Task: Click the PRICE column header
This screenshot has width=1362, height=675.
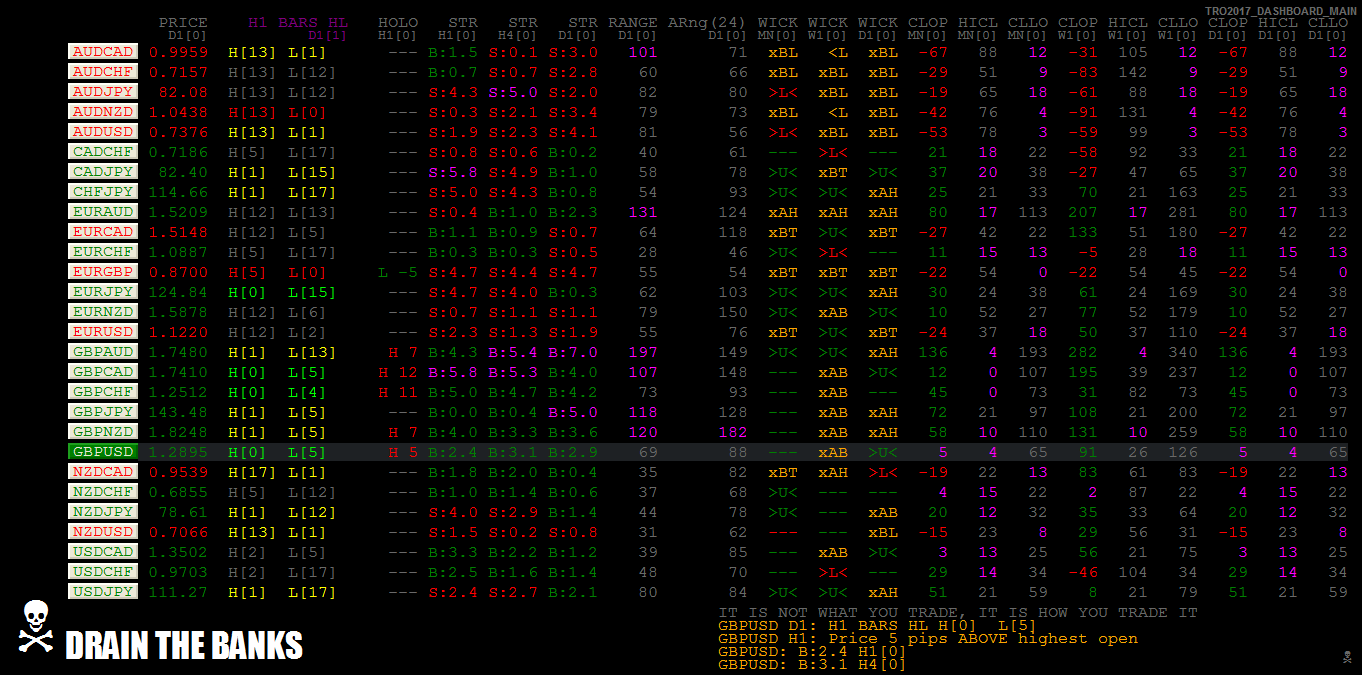Action: 183,23
